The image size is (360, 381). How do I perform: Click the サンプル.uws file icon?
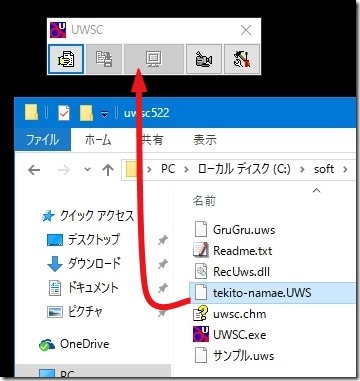pos(201,355)
